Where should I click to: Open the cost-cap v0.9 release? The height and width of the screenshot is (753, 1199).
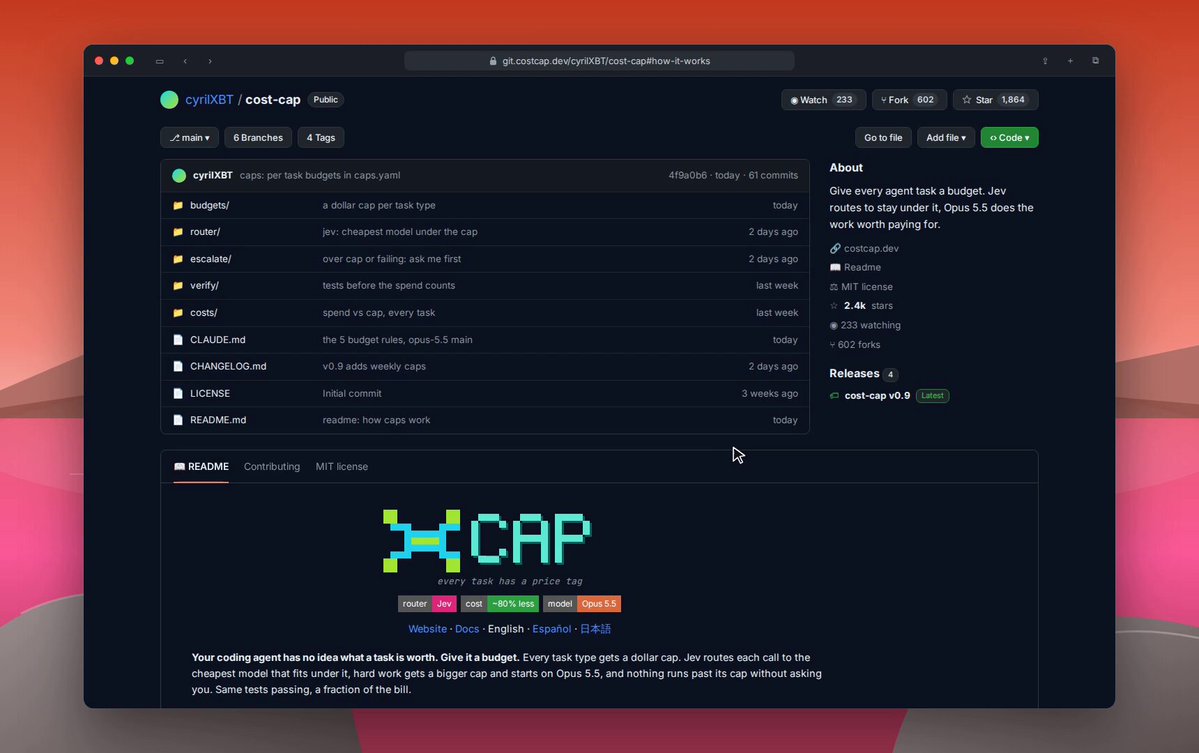pos(877,395)
